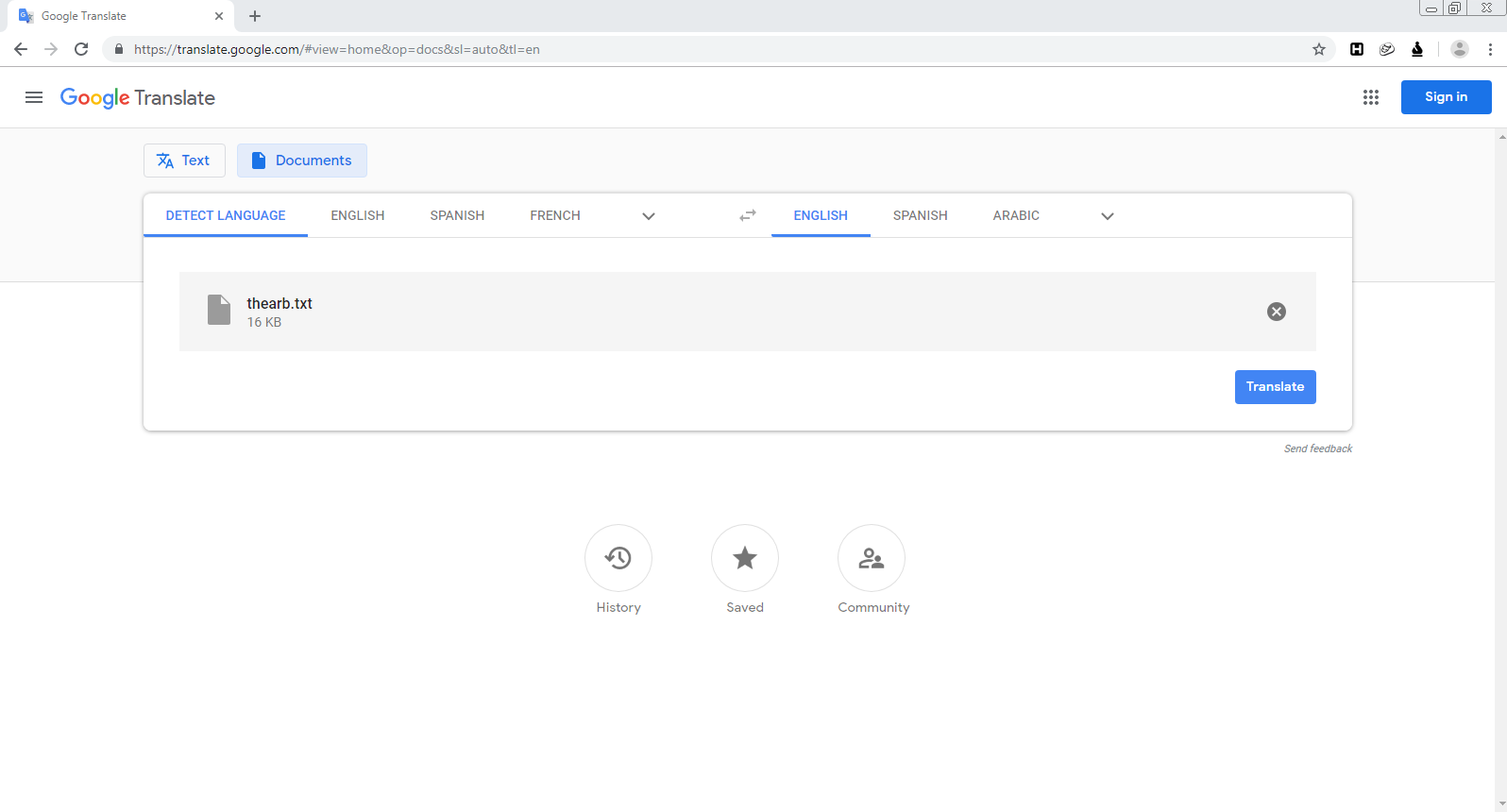Select the Google Translate browser tab

click(x=121, y=16)
